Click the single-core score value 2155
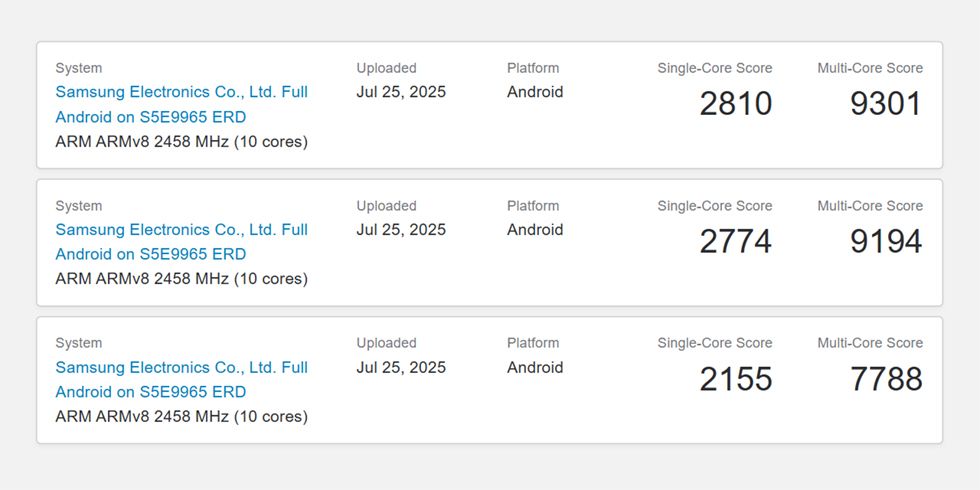Screen dimensions: 980x490 tap(736, 379)
